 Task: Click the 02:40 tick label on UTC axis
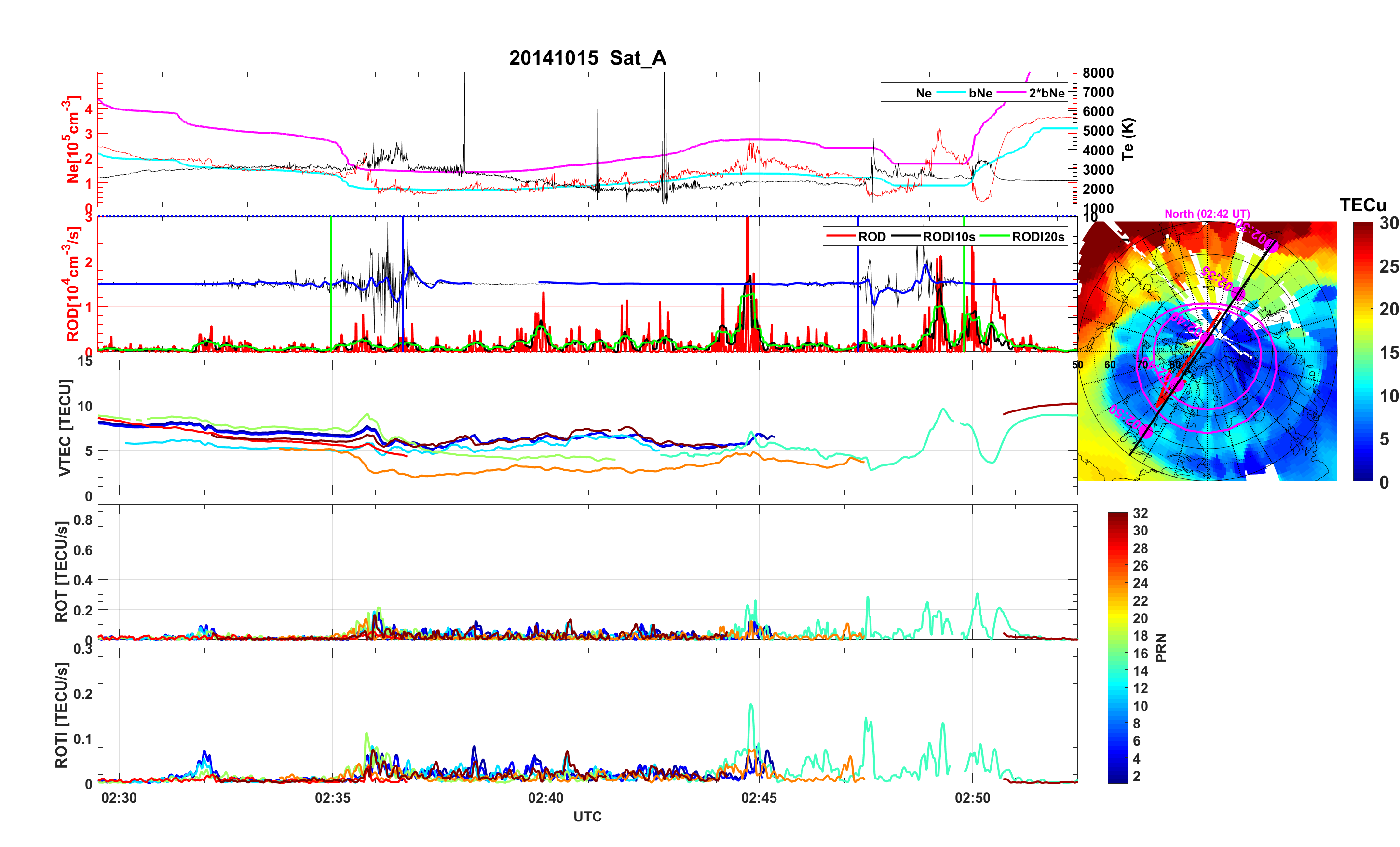pyautogui.click(x=545, y=798)
